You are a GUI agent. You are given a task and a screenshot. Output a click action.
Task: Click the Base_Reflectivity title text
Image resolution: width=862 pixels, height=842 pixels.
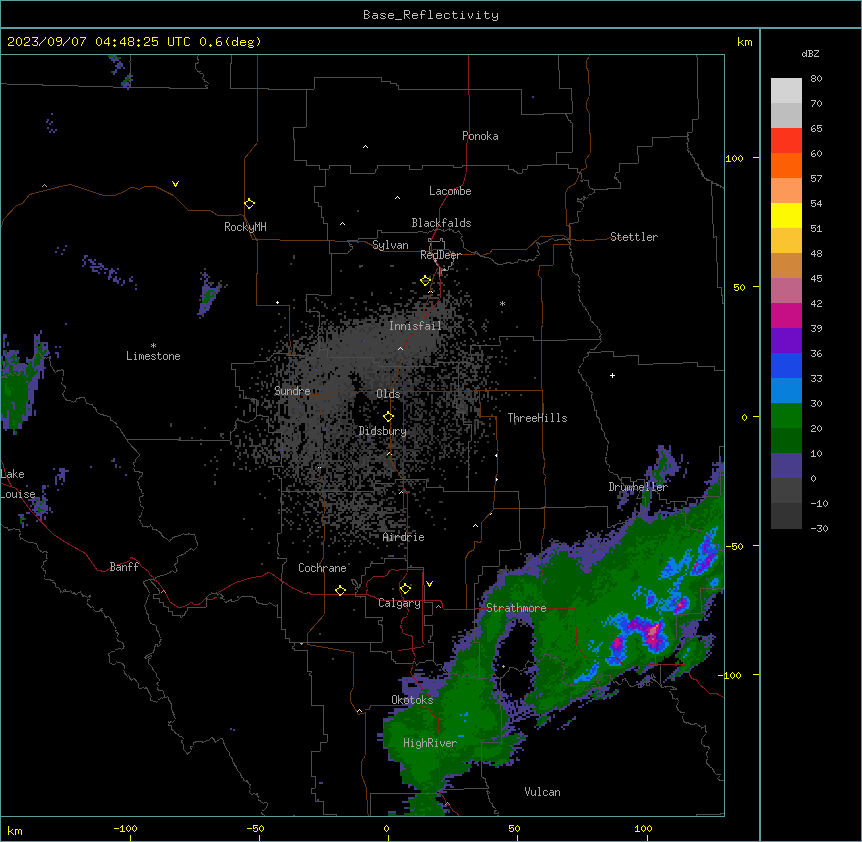431,15
